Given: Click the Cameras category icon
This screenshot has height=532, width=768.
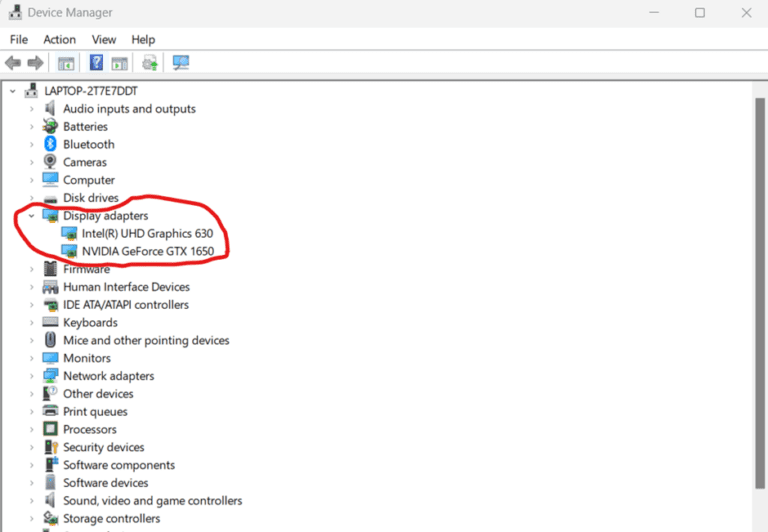Looking at the screenshot, I should (50, 162).
